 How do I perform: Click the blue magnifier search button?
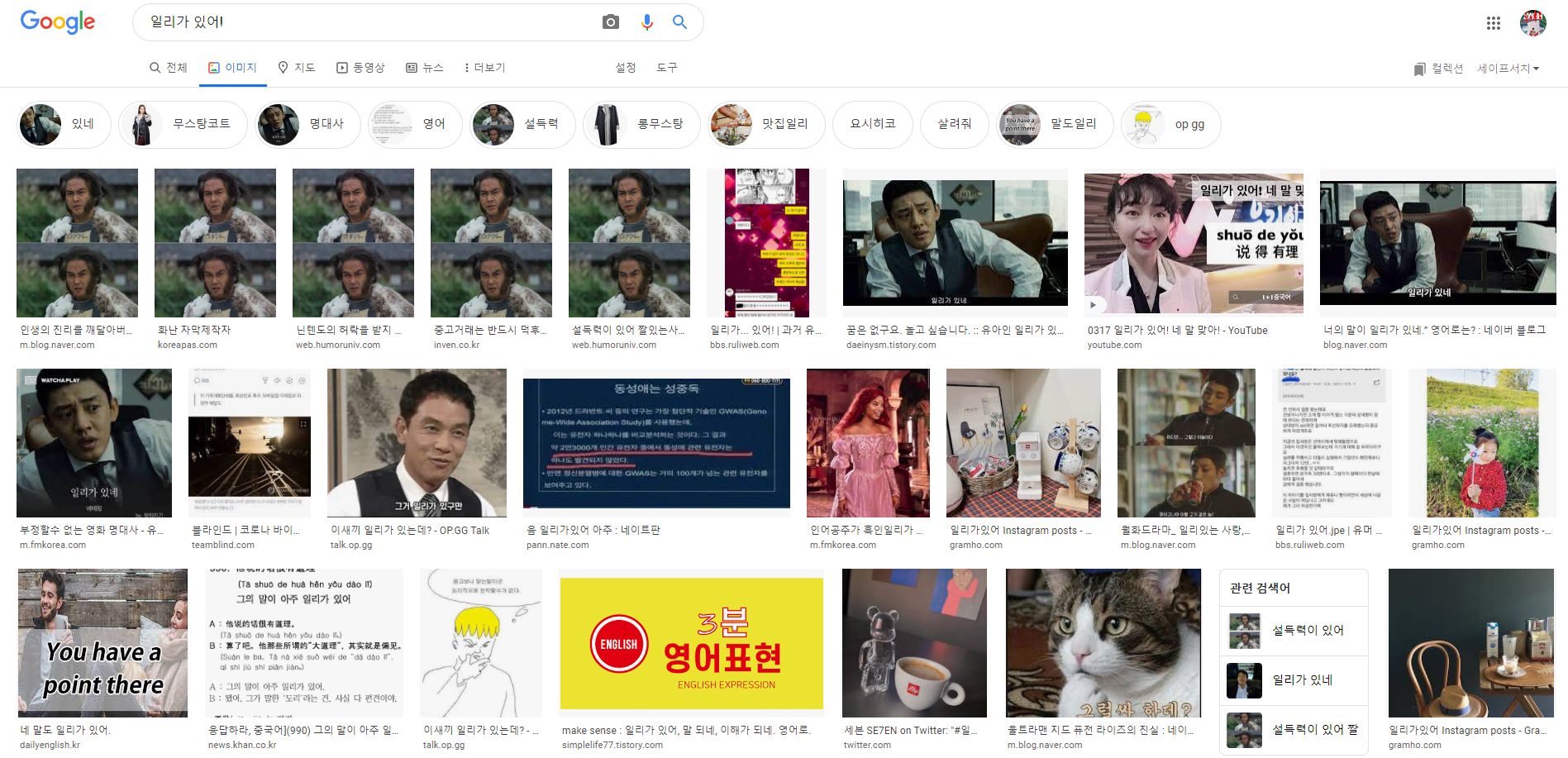(679, 22)
